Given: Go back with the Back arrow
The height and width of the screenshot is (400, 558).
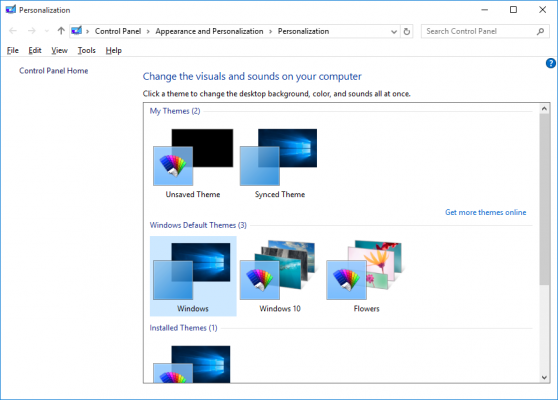Looking at the screenshot, I should [x=13, y=31].
